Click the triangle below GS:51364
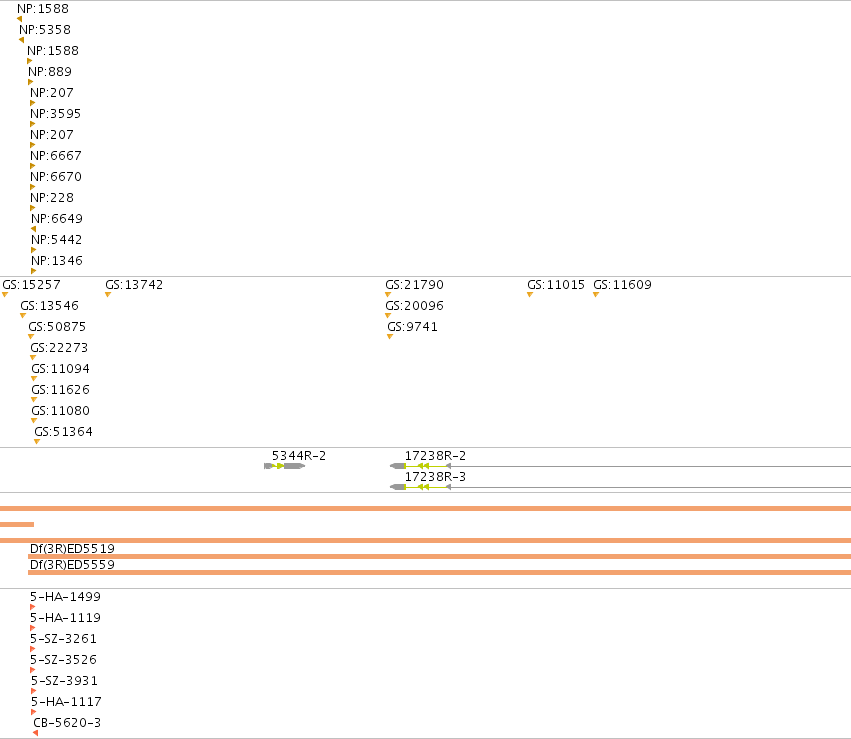The width and height of the screenshot is (851, 739). point(37,442)
